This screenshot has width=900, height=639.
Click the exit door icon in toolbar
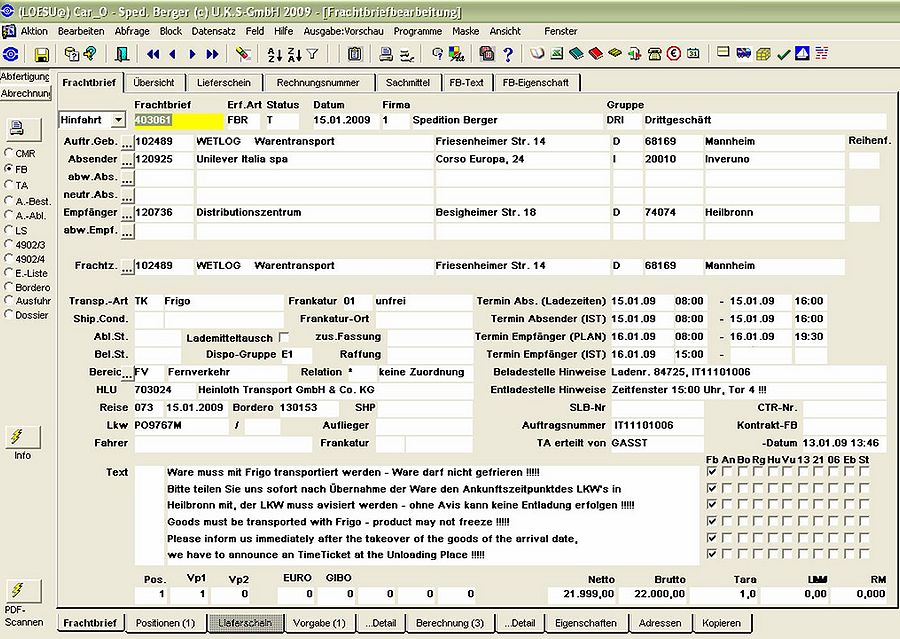[122, 54]
